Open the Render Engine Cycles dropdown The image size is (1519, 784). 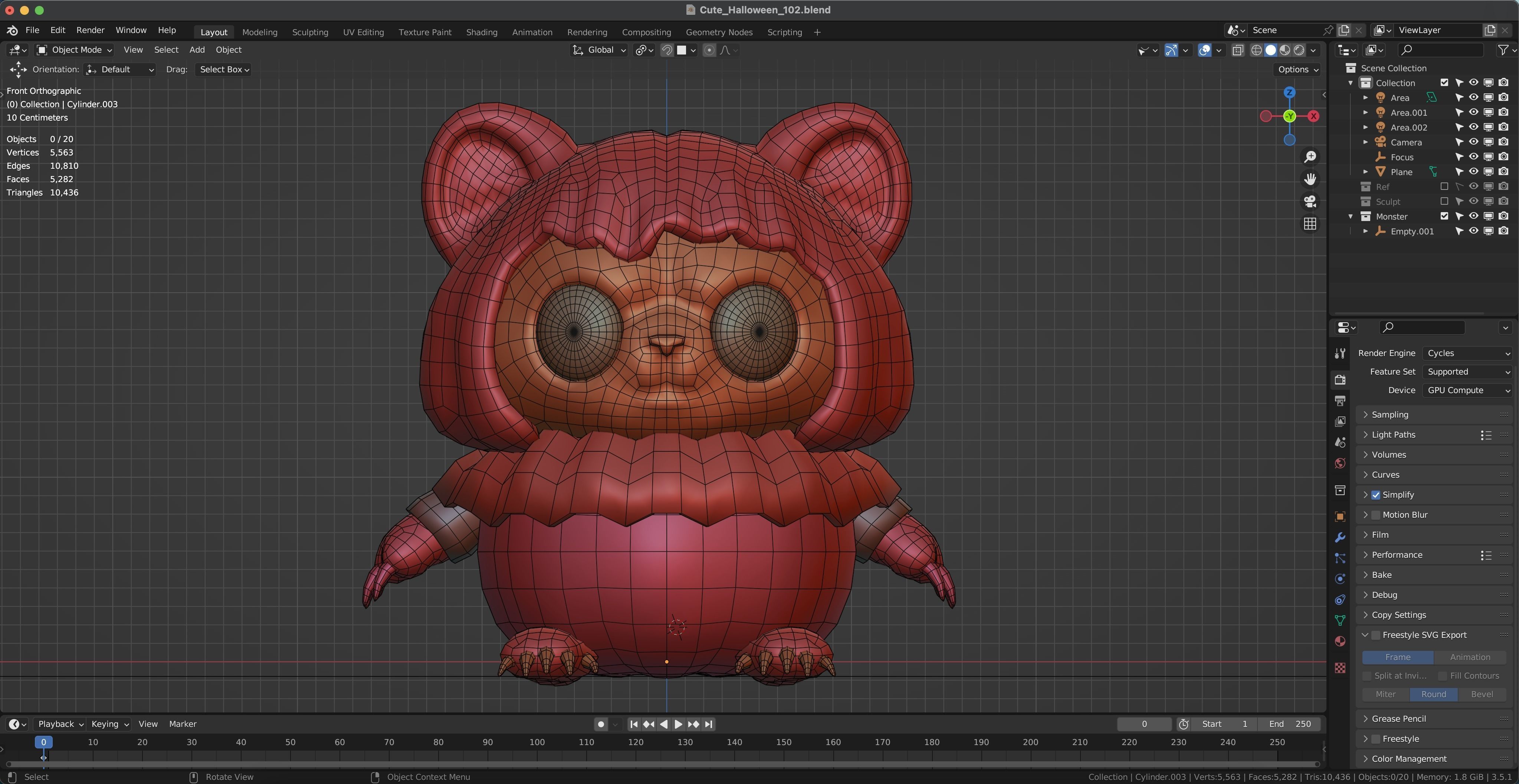[x=1468, y=353]
